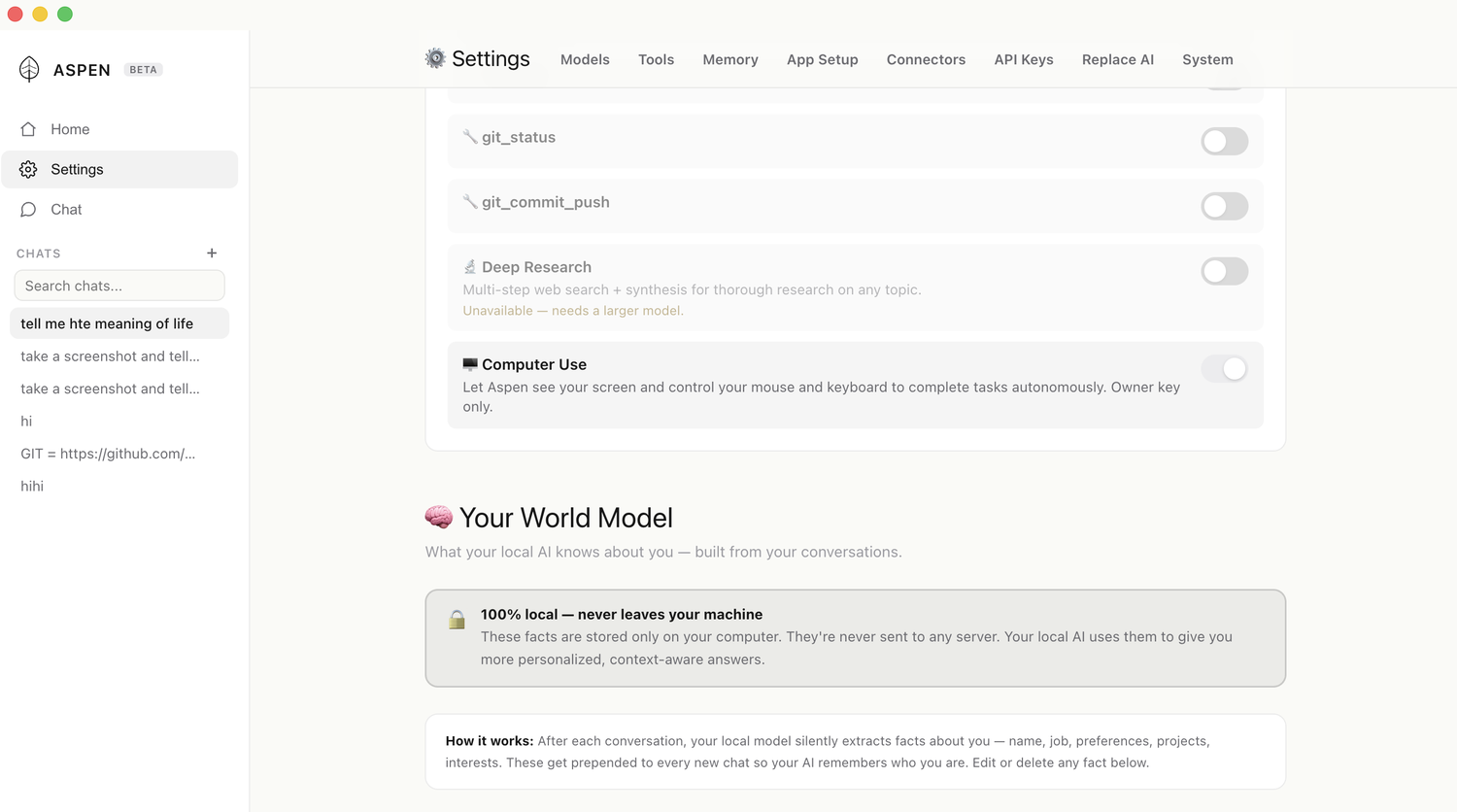Click the lock icon in local privacy notice
The width and height of the screenshot is (1457, 812).
[457, 620]
